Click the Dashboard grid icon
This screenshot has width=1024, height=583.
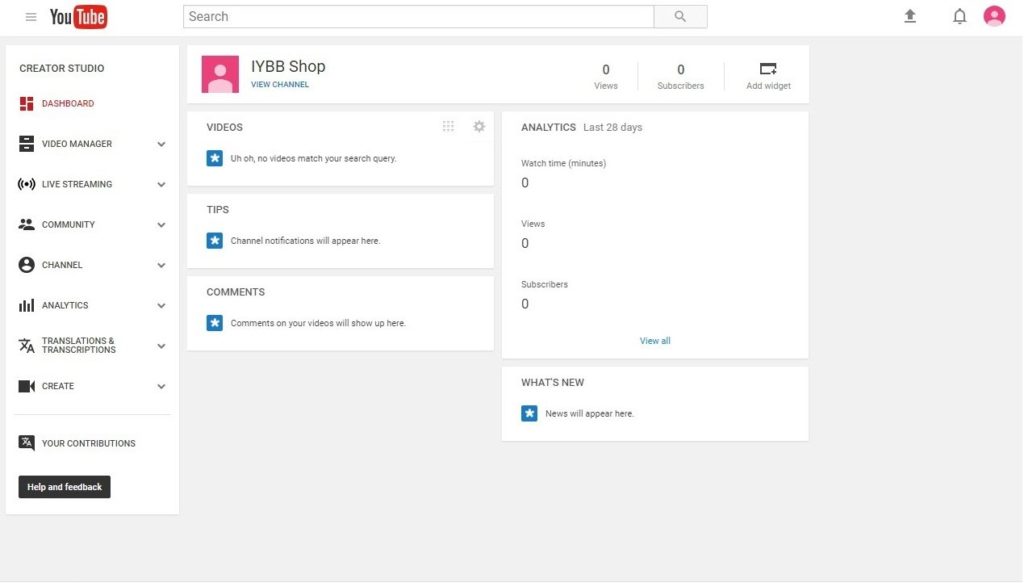[26, 104]
